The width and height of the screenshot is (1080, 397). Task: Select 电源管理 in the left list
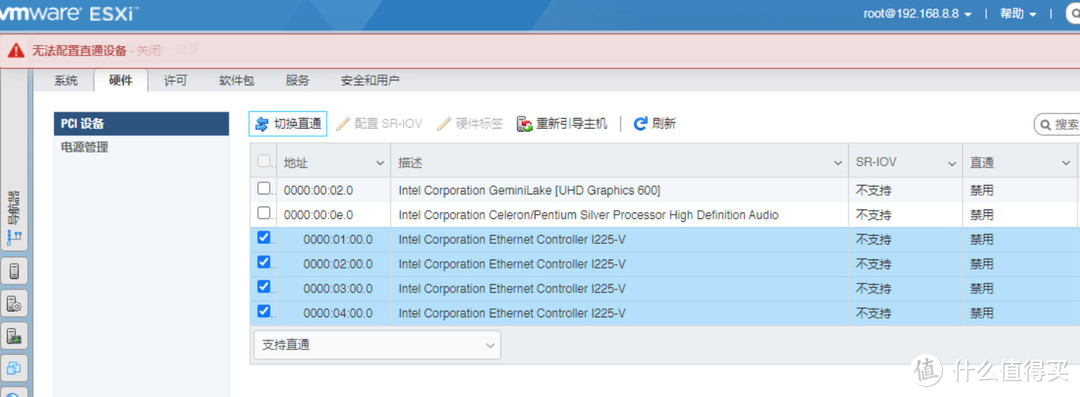click(141, 147)
